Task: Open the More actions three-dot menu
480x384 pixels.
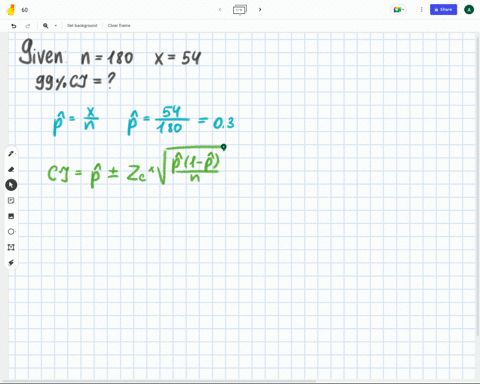Action: pyautogui.click(x=421, y=10)
